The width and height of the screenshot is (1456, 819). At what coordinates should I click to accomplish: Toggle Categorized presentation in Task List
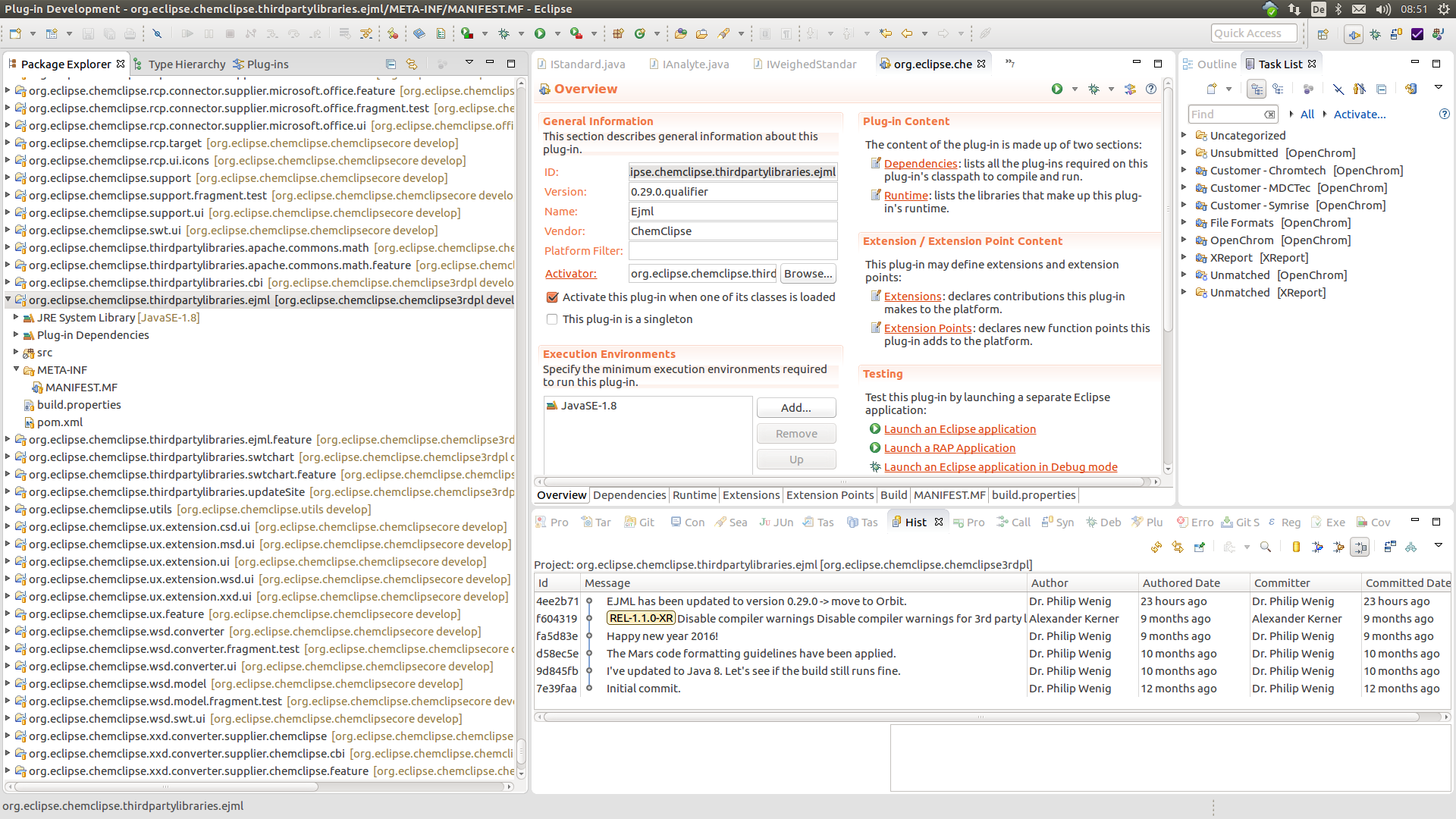click(x=1257, y=89)
